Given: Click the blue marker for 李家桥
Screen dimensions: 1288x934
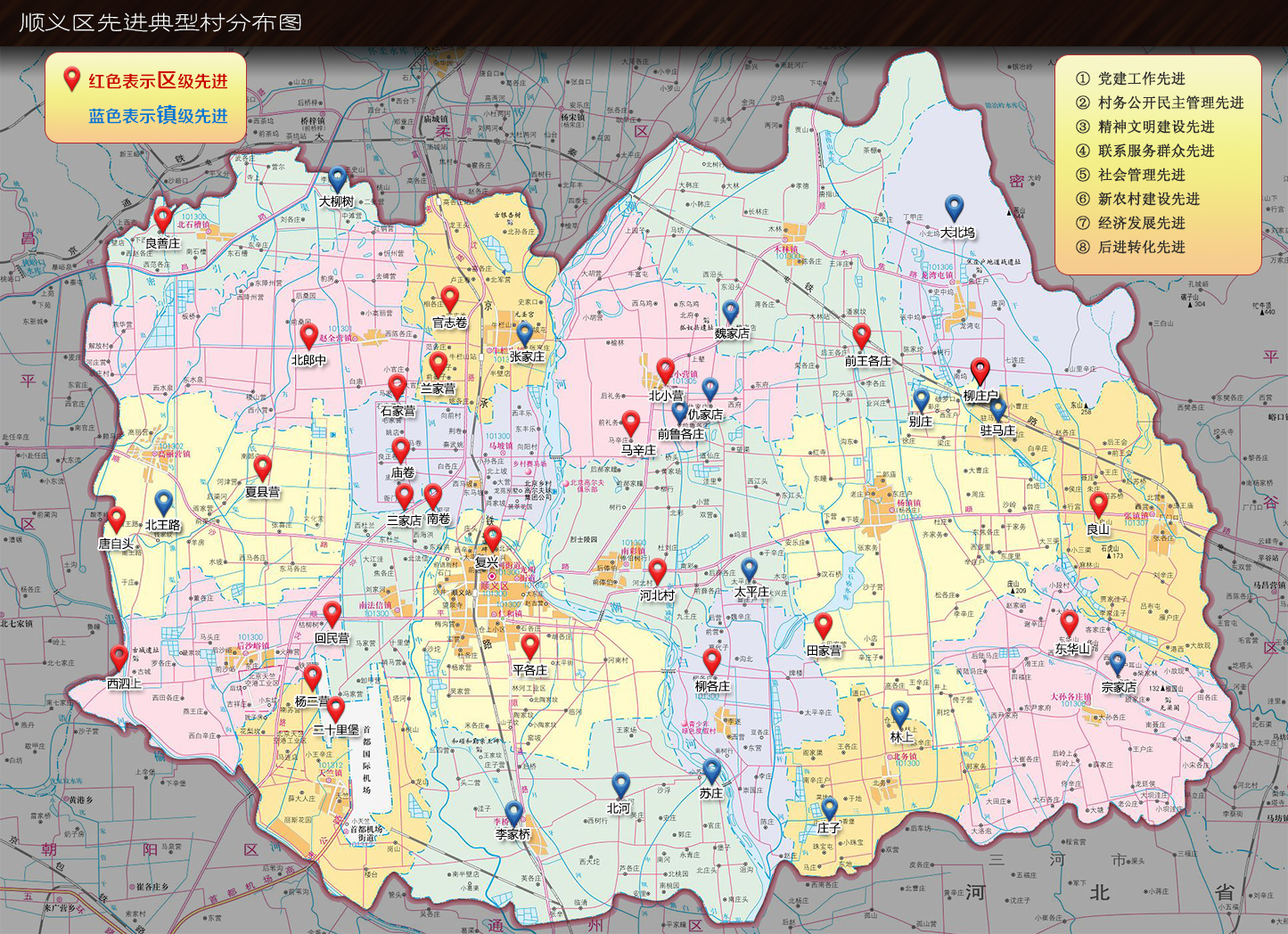Looking at the screenshot, I should [513, 812].
